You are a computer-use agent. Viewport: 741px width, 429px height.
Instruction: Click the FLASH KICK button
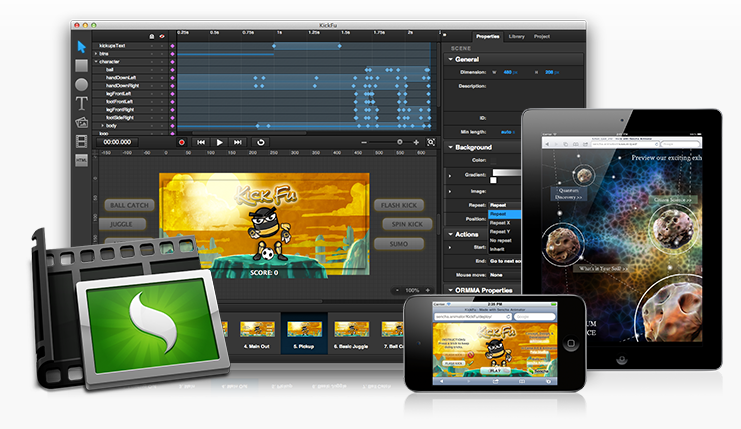399,205
